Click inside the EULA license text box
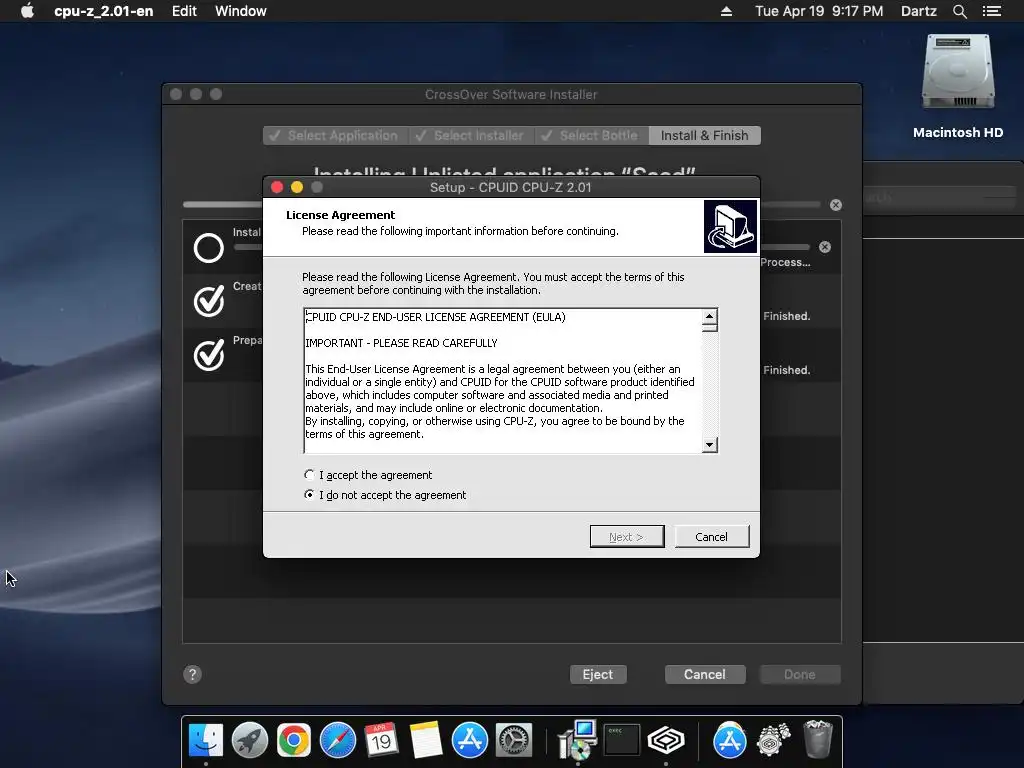 503,381
